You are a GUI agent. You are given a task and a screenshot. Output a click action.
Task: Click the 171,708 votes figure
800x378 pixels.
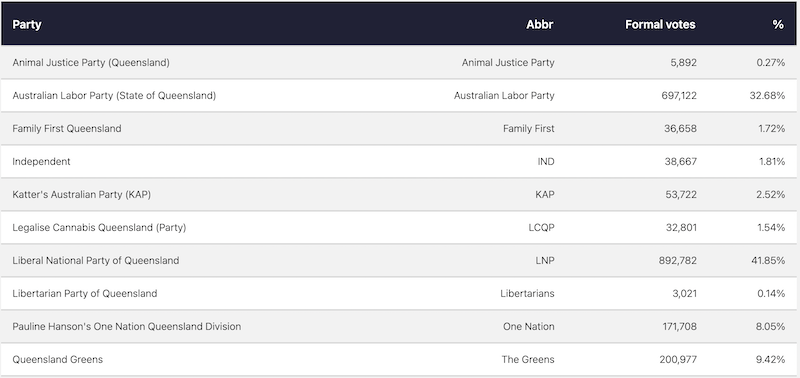(x=678, y=326)
